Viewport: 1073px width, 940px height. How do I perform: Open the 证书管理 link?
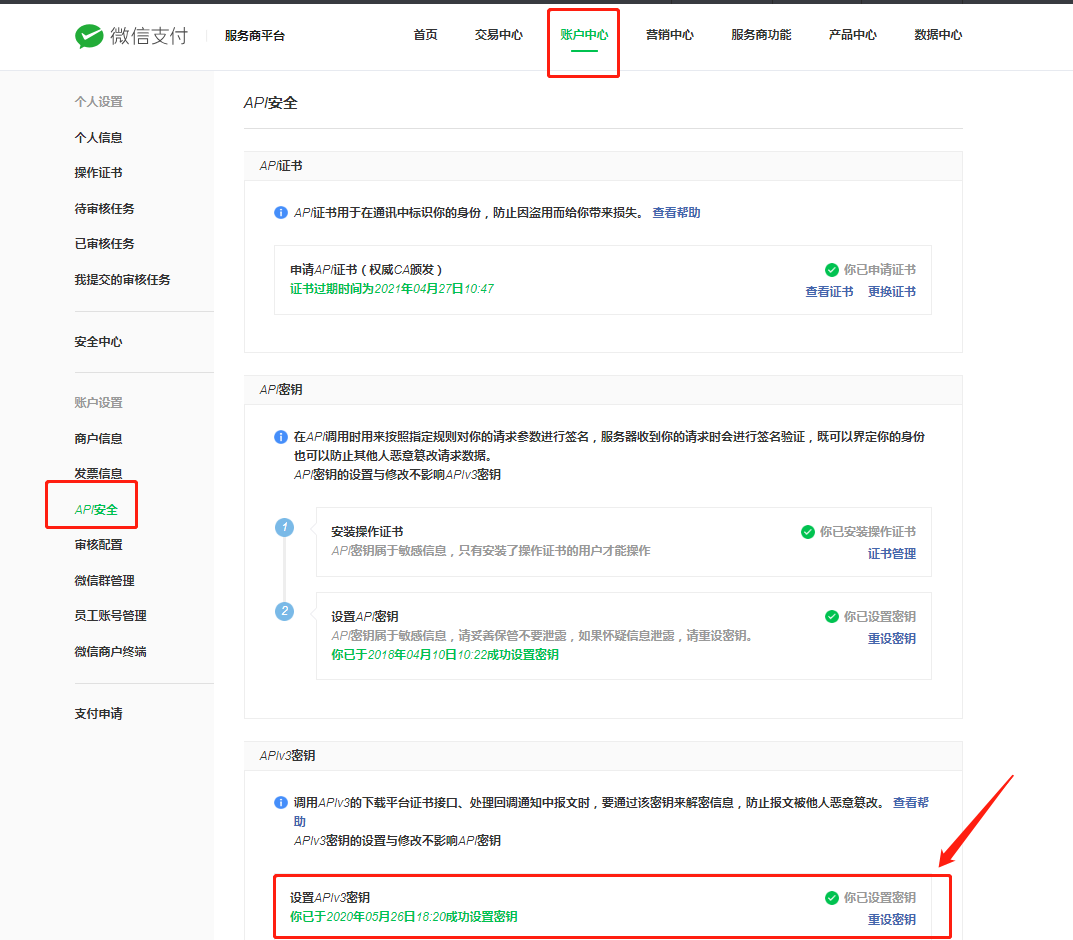892,553
